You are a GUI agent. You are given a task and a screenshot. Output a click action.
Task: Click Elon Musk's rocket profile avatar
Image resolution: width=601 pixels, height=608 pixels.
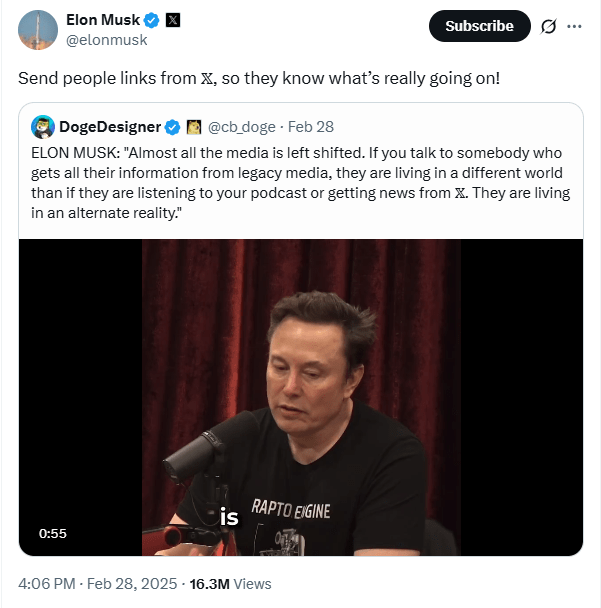click(x=37, y=30)
